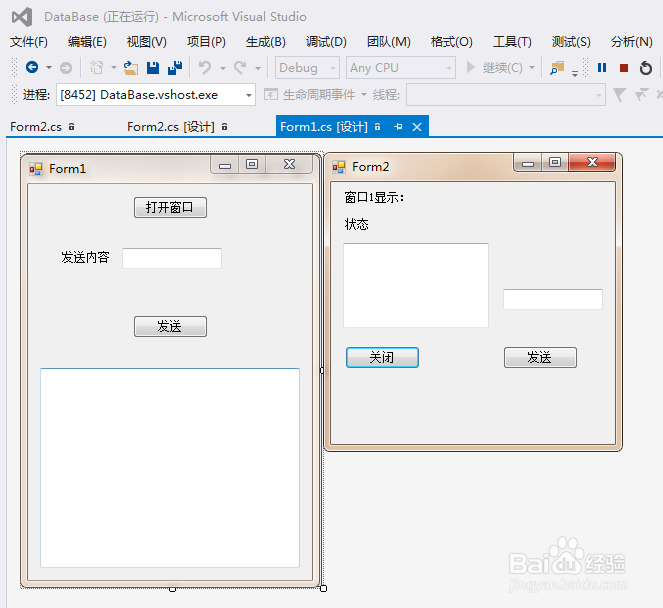
Task: Click the thread filter funnel icon
Action: coord(619,95)
